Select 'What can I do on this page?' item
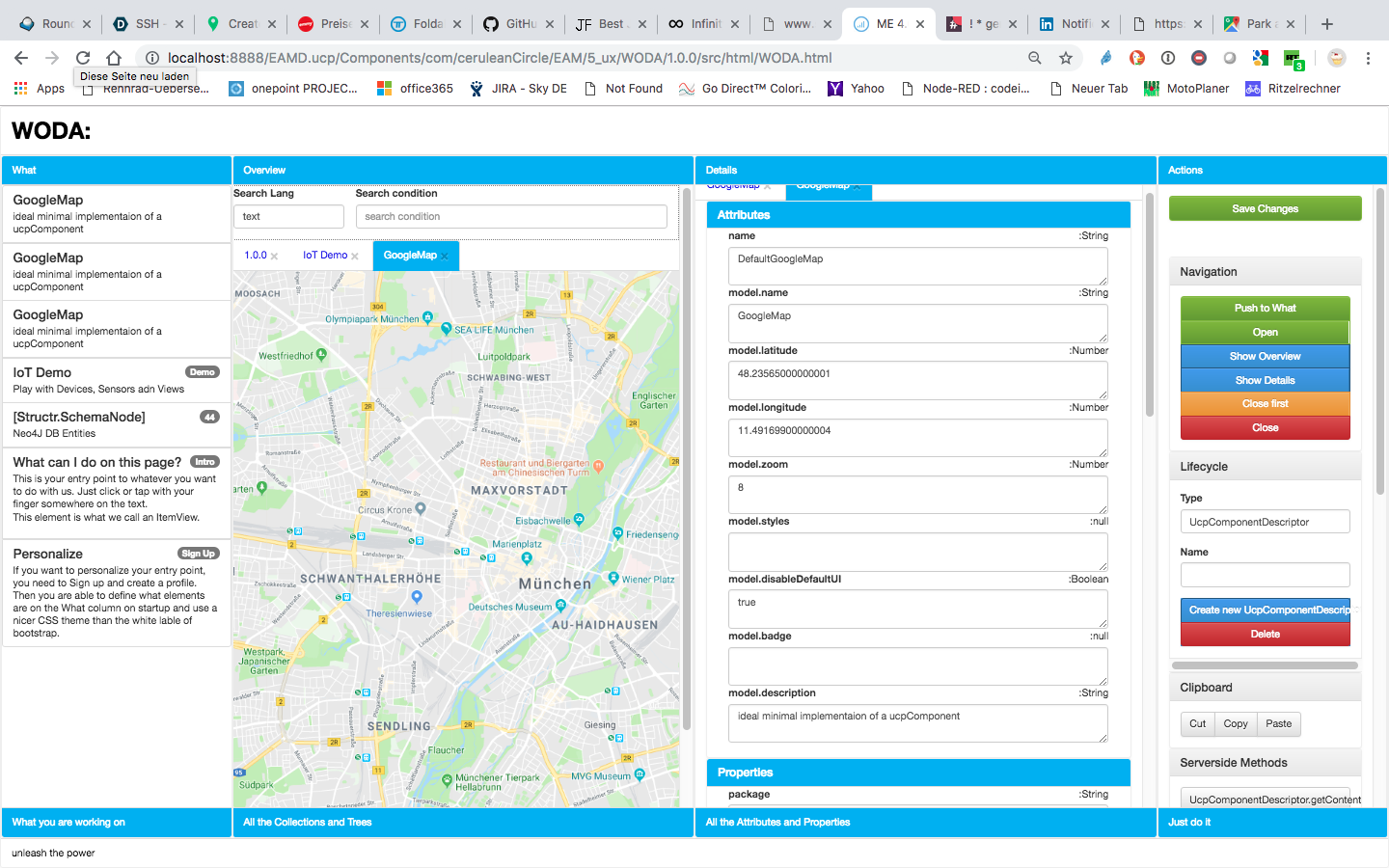Image resolution: width=1389 pixels, height=868 pixels. pos(116,493)
